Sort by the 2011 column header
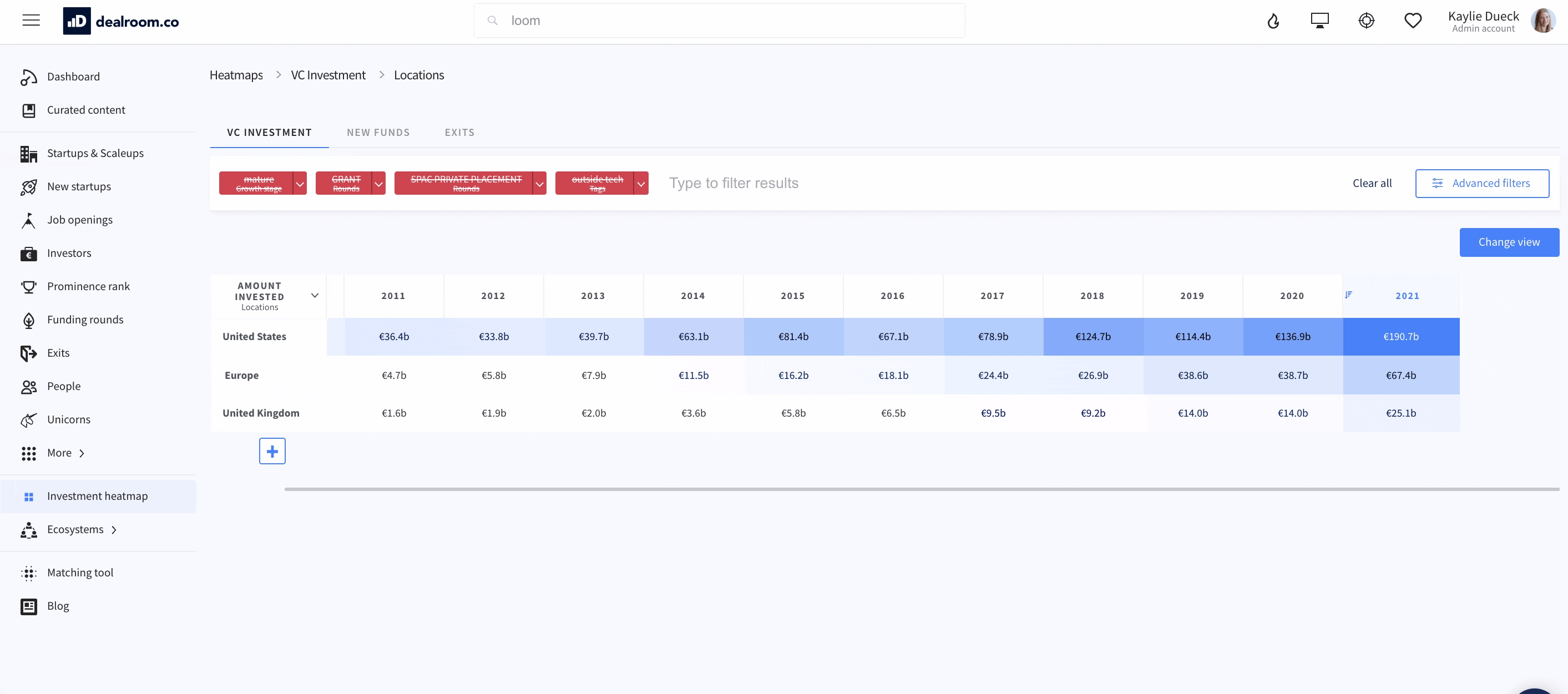The height and width of the screenshot is (694, 1568). click(x=393, y=296)
